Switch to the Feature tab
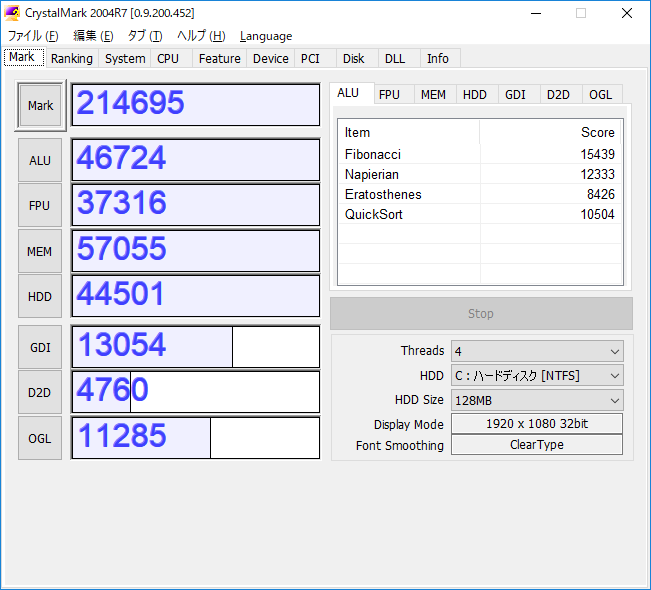This screenshot has height=590, width=651. pyautogui.click(x=220, y=59)
